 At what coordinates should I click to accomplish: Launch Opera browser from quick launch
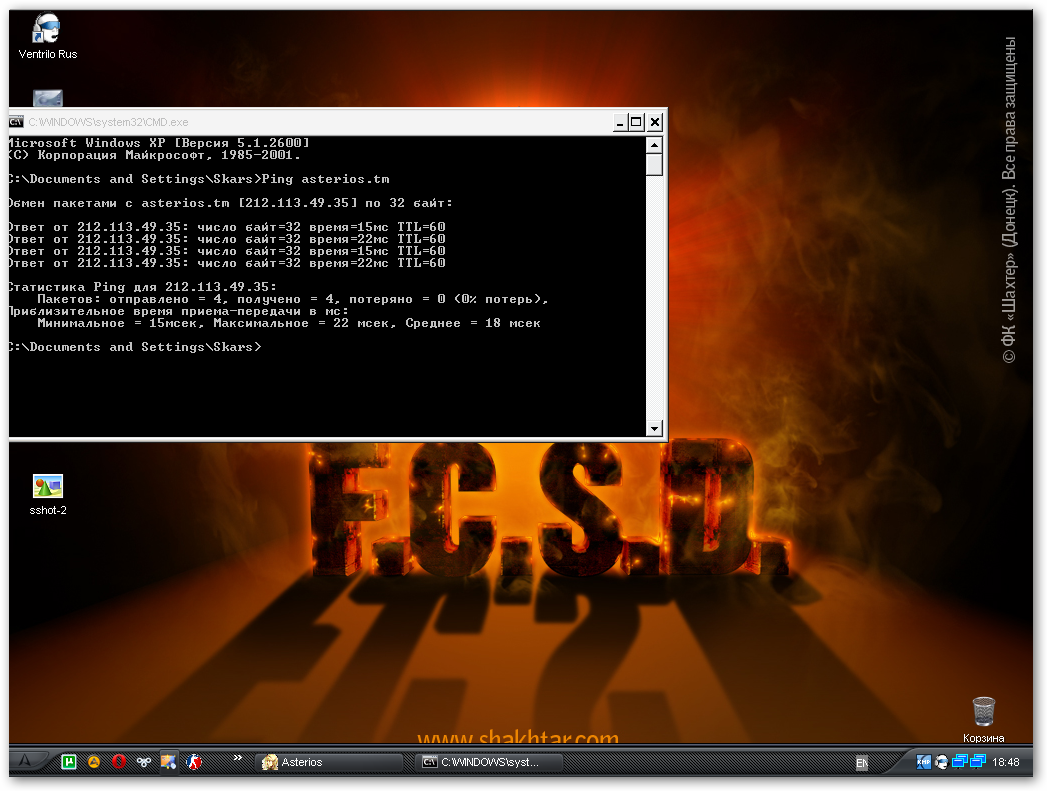pyautogui.click(x=119, y=762)
